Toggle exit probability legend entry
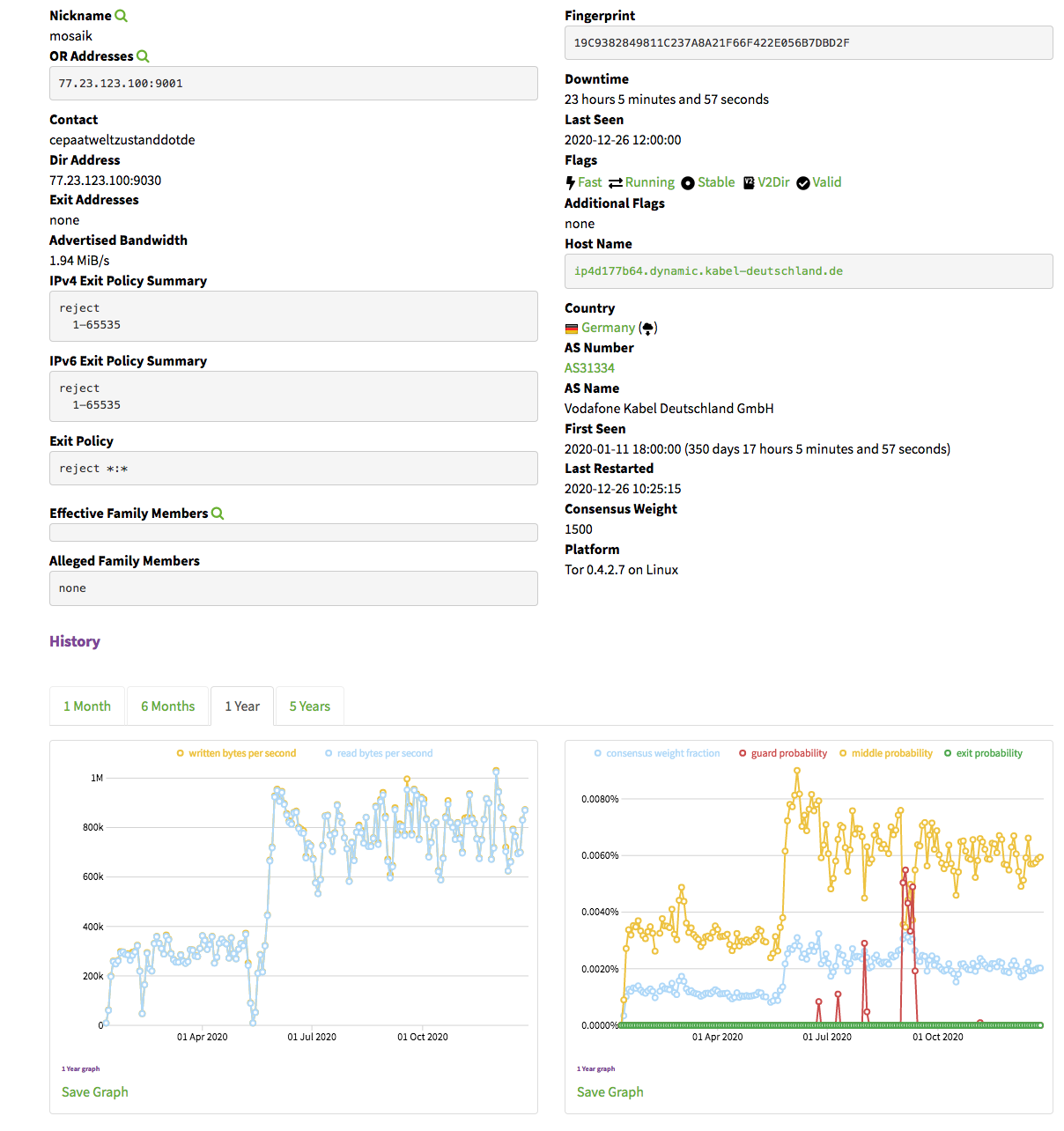 click(x=983, y=753)
